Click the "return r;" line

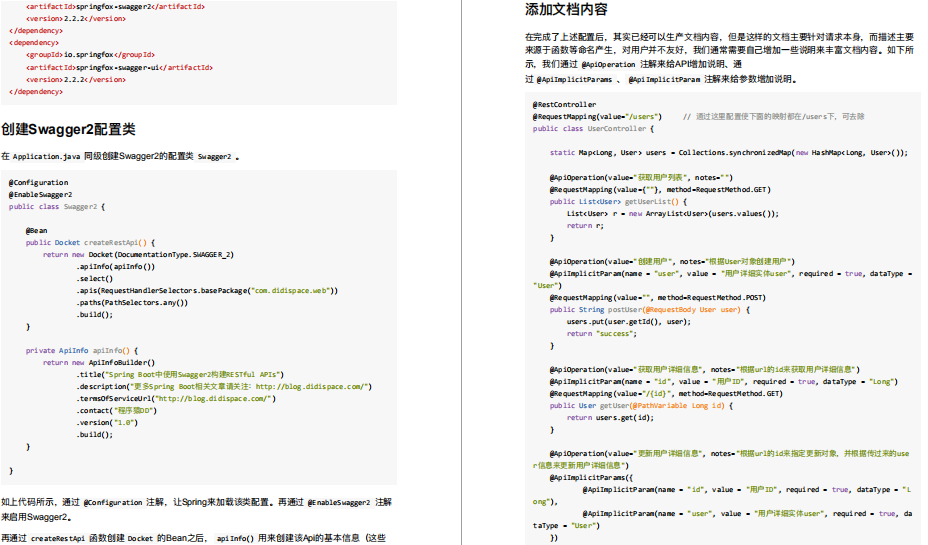point(585,225)
